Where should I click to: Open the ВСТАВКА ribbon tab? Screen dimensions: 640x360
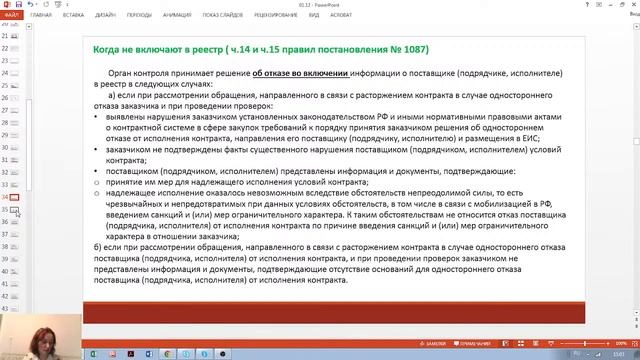pyautogui.click(x=73, y=15)
